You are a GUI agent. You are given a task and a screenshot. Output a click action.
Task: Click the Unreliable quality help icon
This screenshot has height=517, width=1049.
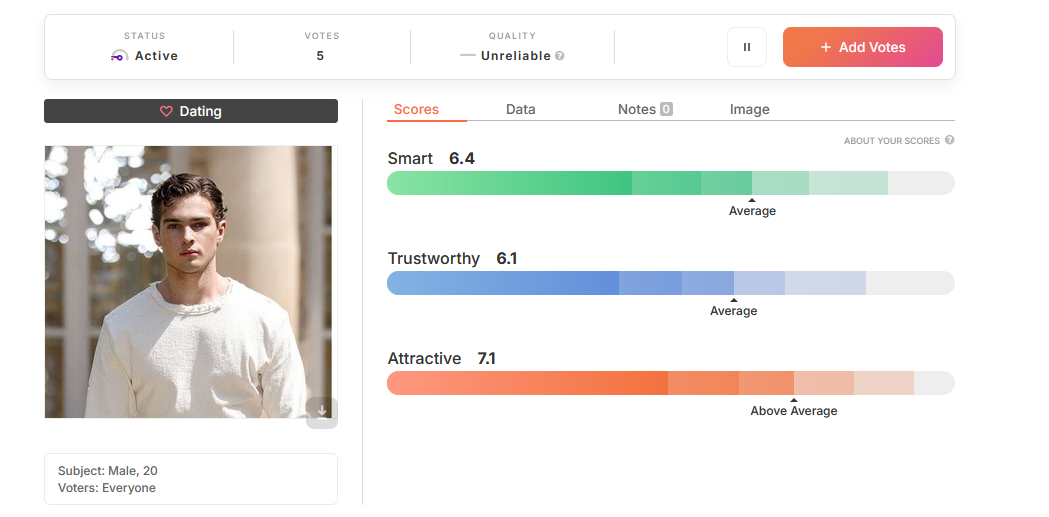tap(559, 56)
